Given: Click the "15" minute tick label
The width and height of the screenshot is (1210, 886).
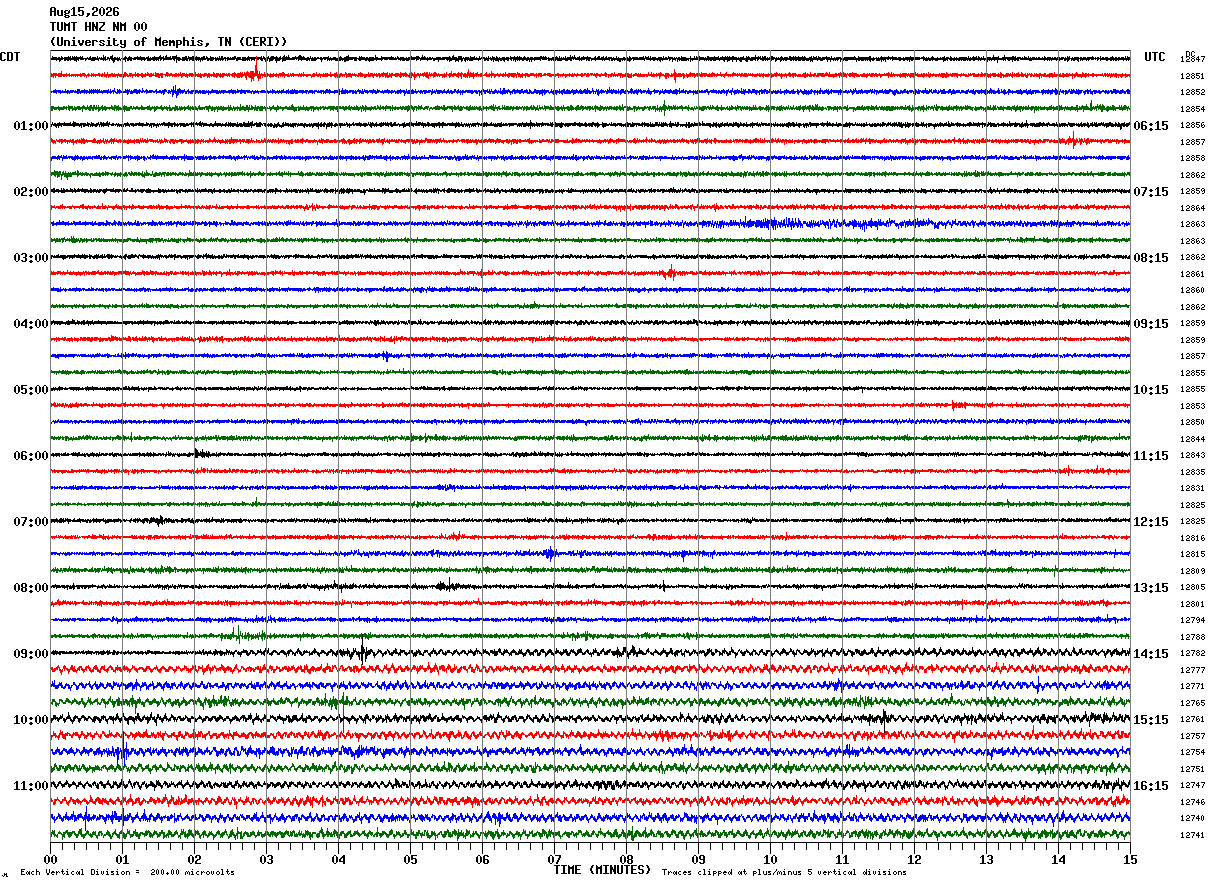Looking at the screenshot, I should pos(1130,859).
